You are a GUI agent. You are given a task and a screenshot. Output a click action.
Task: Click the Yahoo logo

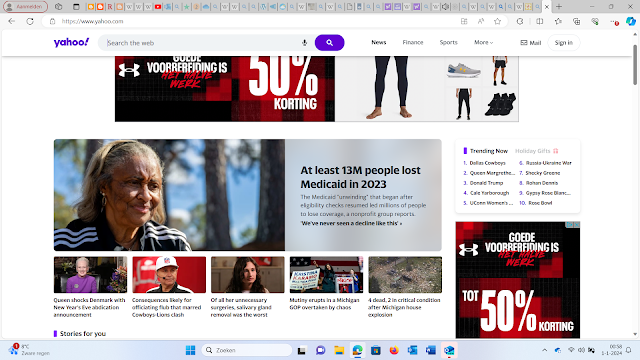click(x=71, y=42)
